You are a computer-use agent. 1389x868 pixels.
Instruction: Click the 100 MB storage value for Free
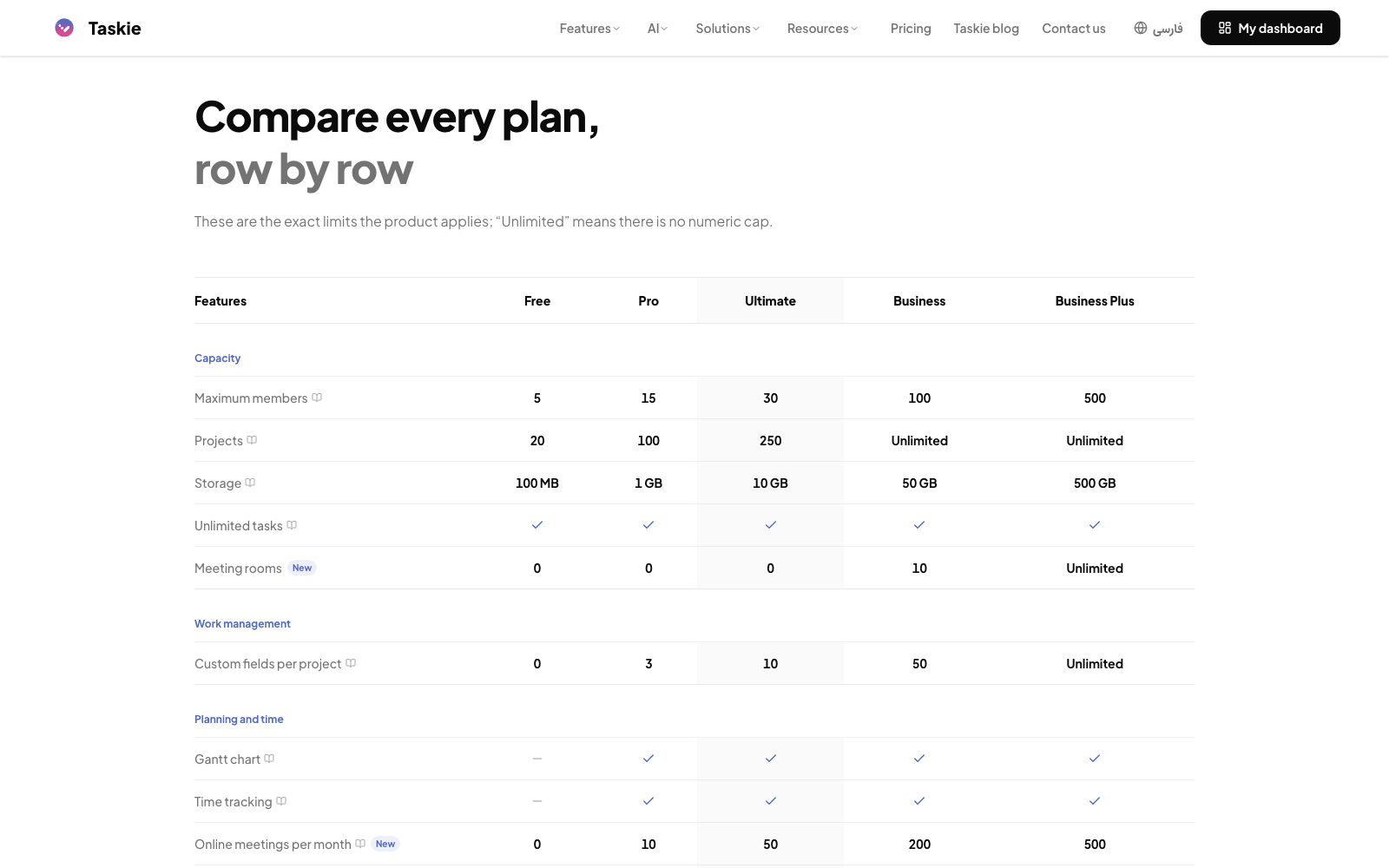point(537,483)
